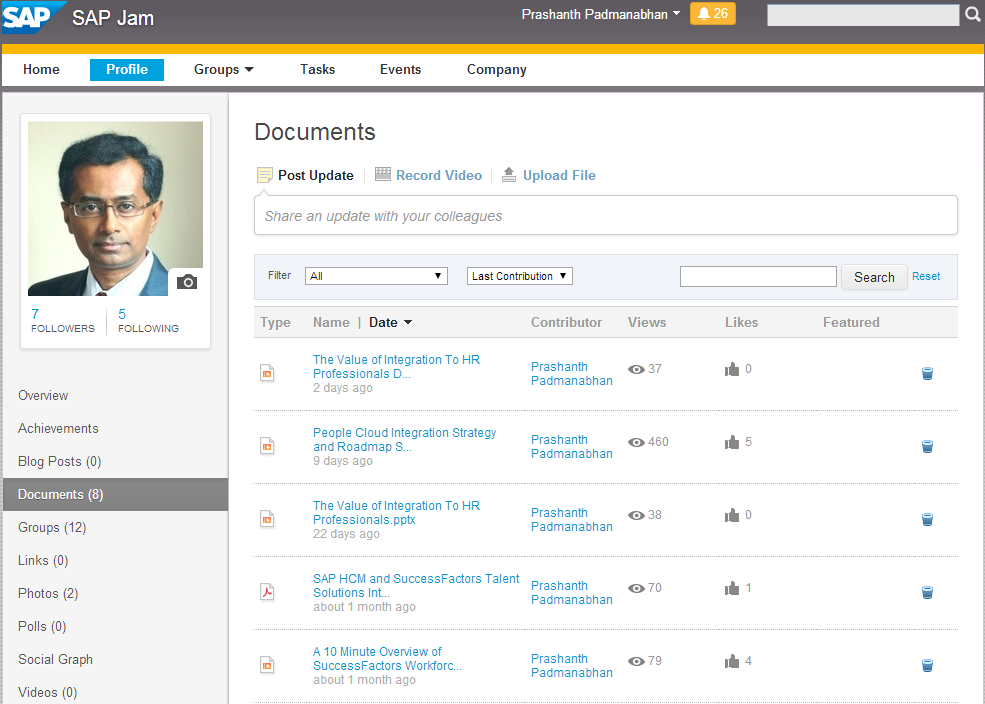Viewport: 985px width, 704px height.
Task: Delete the People Cloud Integration Strategy document
Action: pos(927,447)
